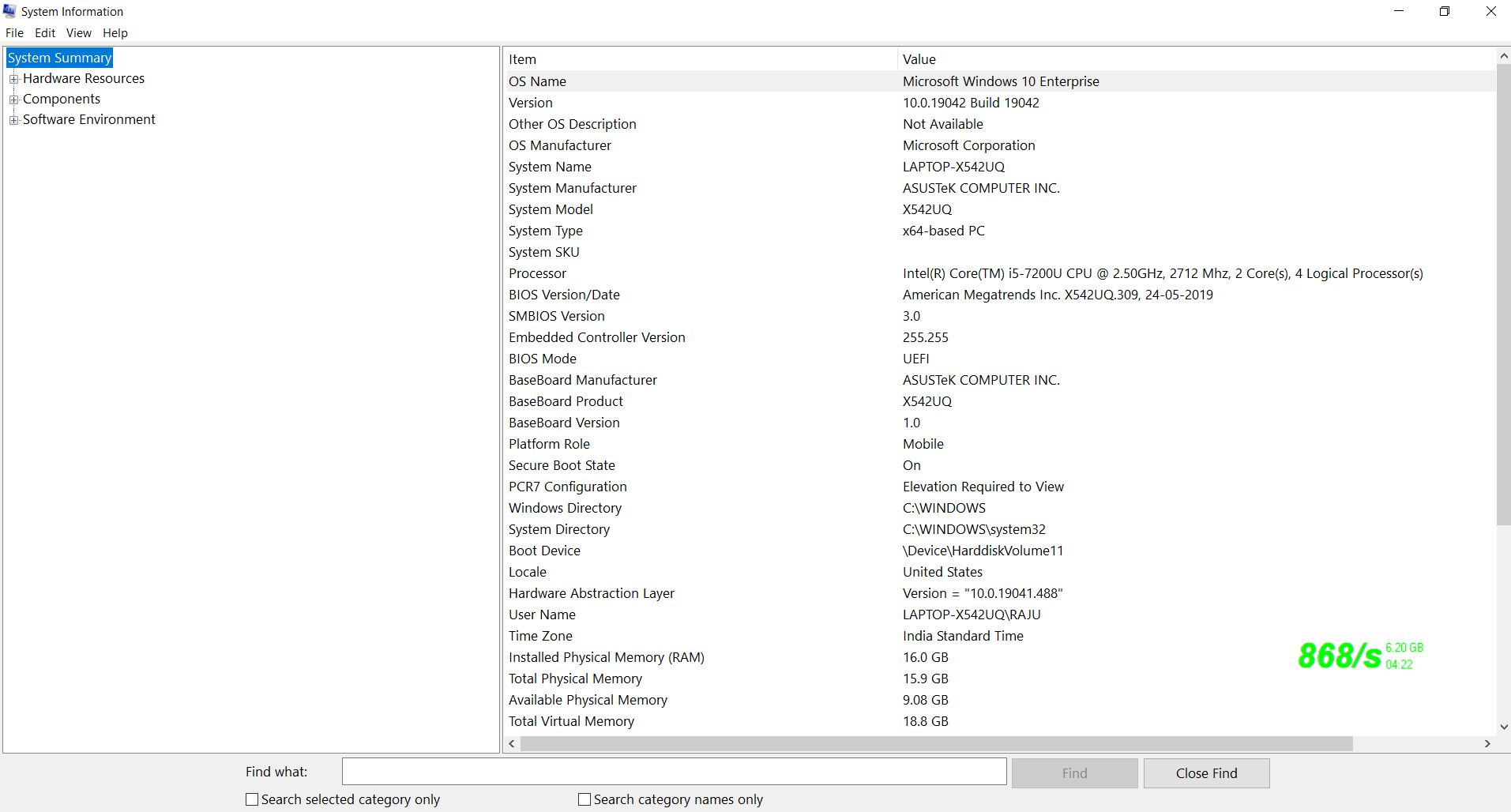Click the Elevation Required to View value

point(983,487)
